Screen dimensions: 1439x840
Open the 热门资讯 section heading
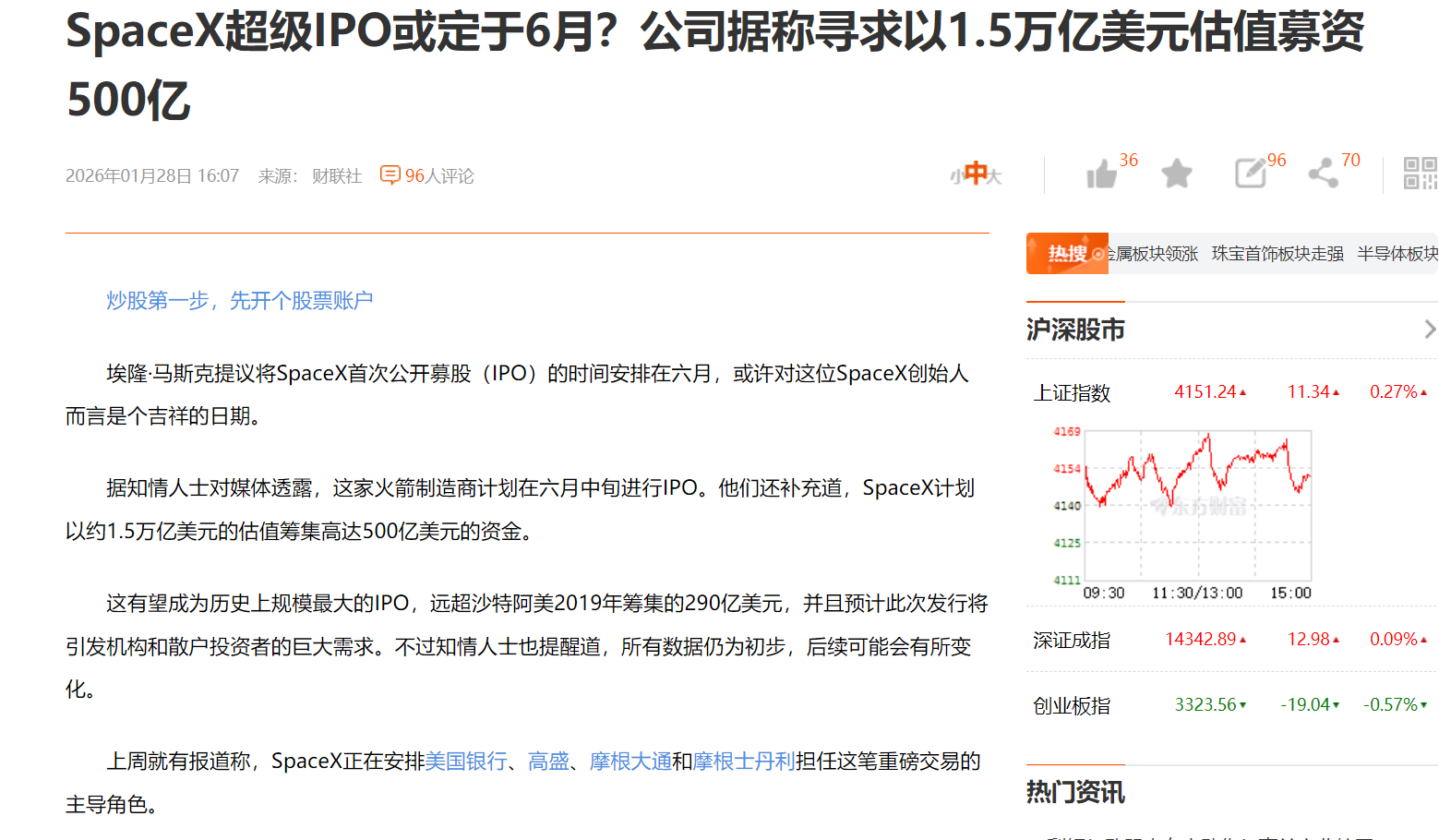[x=1075, y=792]
